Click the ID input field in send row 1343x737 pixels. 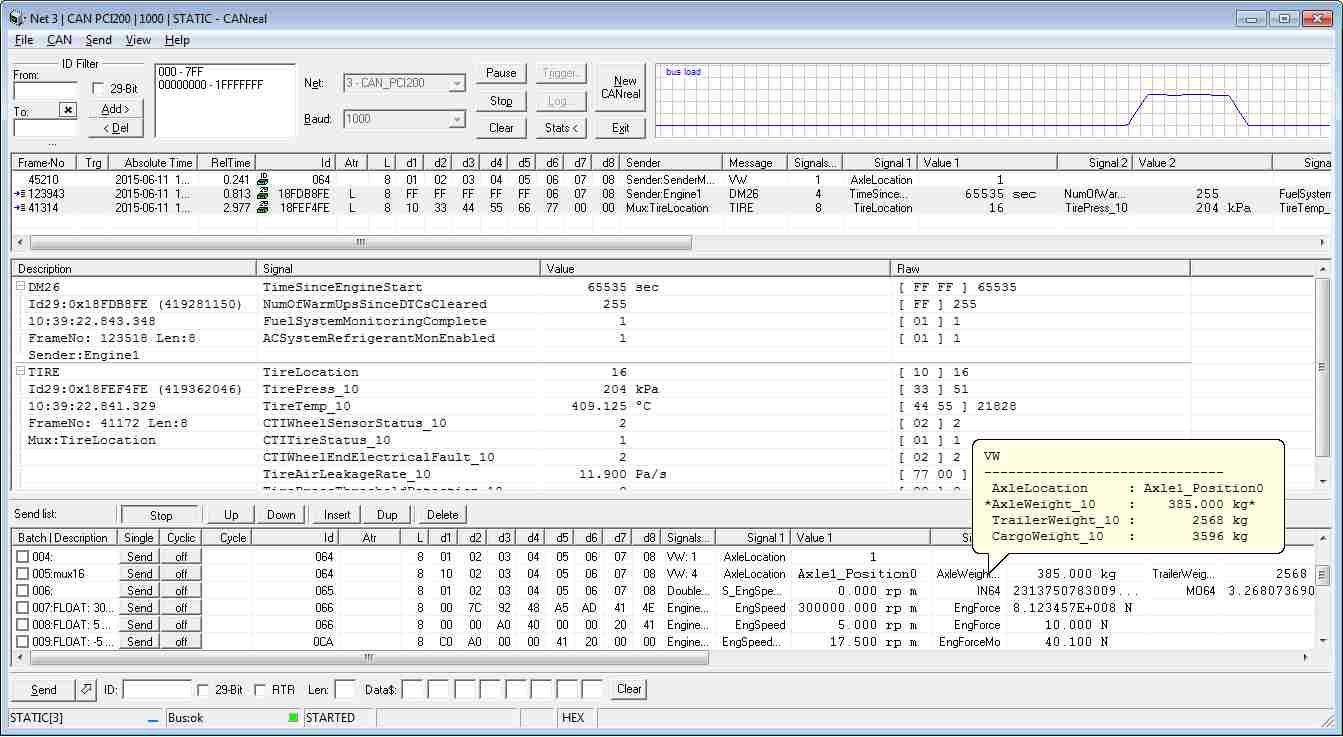click(x=157, y=689)
